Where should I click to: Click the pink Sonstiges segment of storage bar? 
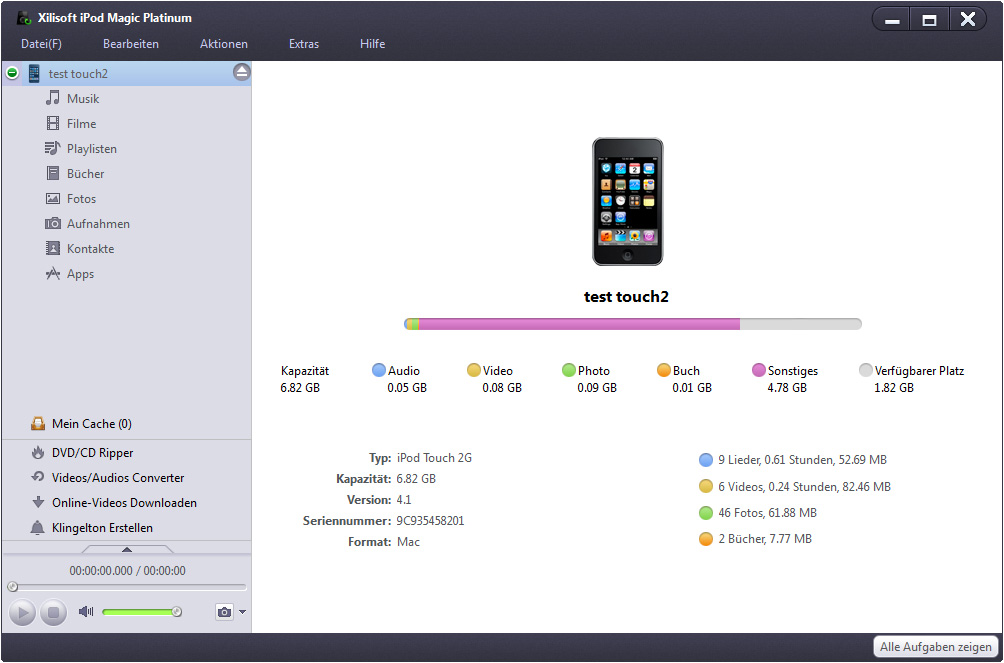click(579, 324)
